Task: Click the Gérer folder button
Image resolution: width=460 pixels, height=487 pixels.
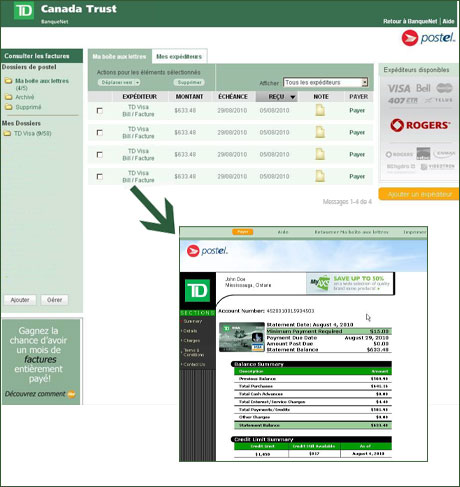Action: (x=54, y=300)
